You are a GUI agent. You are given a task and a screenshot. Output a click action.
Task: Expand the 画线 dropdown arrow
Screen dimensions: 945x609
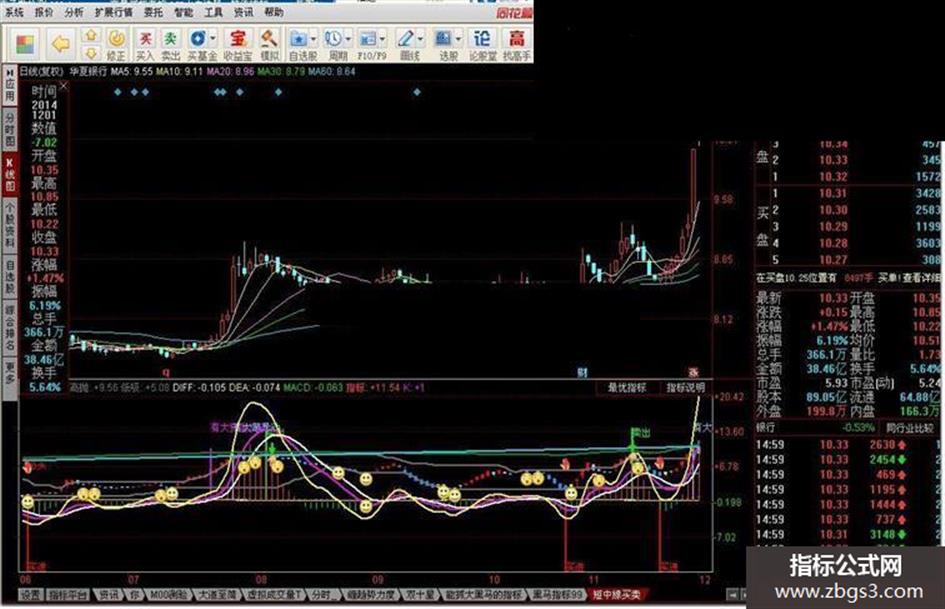pos(420,39)
